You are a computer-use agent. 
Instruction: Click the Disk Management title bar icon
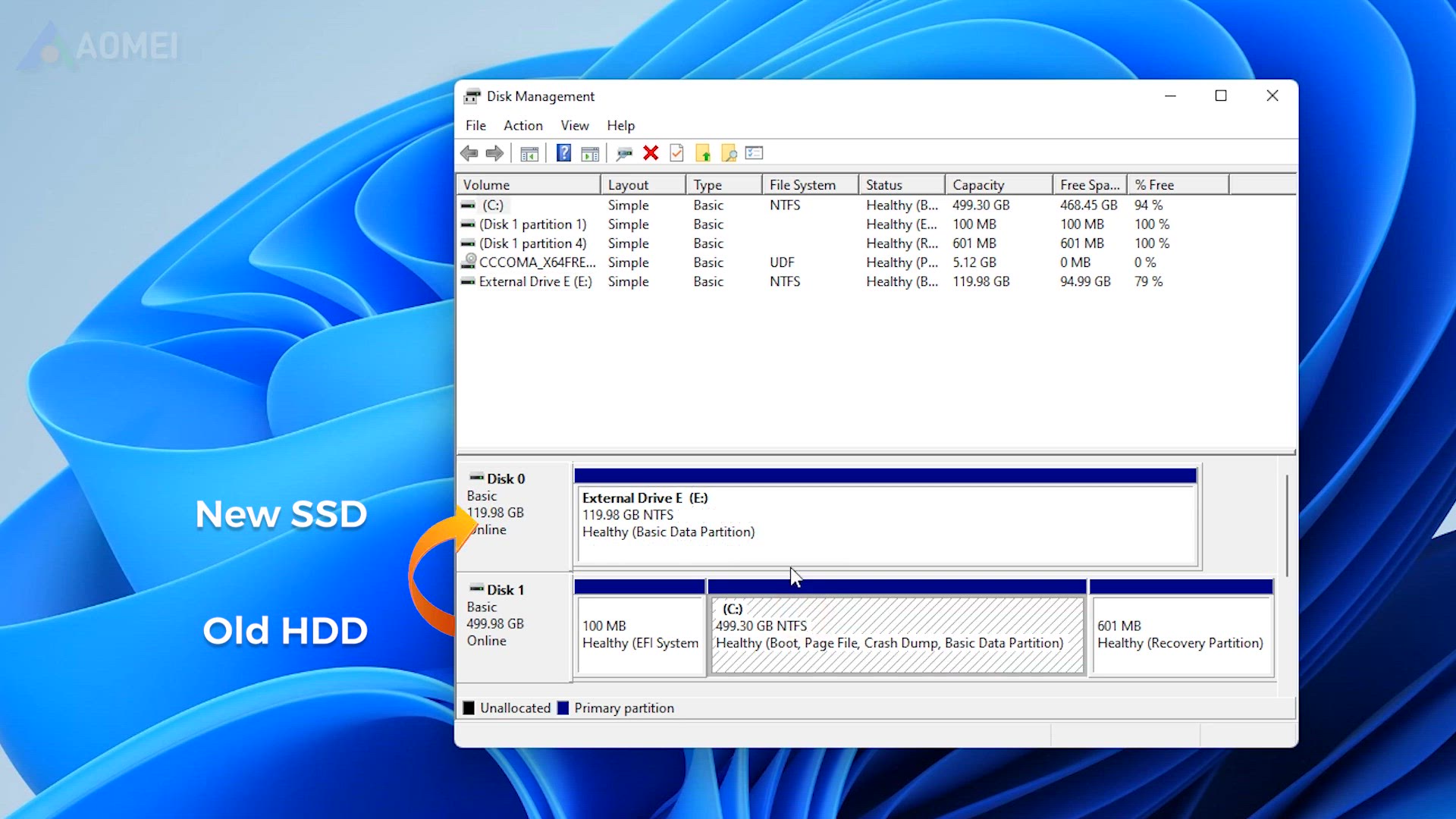(x=472, y=96)
